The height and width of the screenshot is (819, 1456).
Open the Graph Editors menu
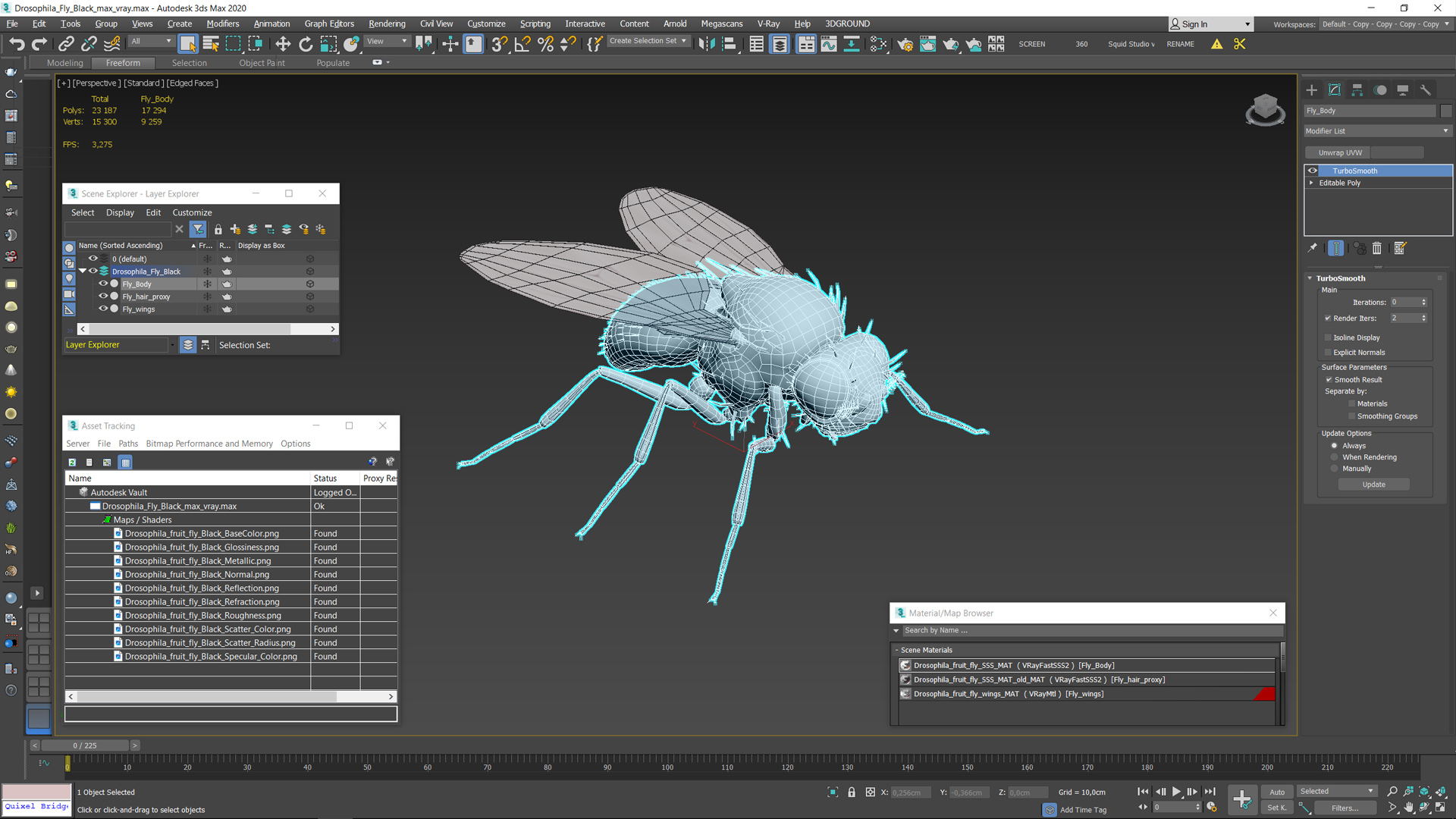point(329,24)
